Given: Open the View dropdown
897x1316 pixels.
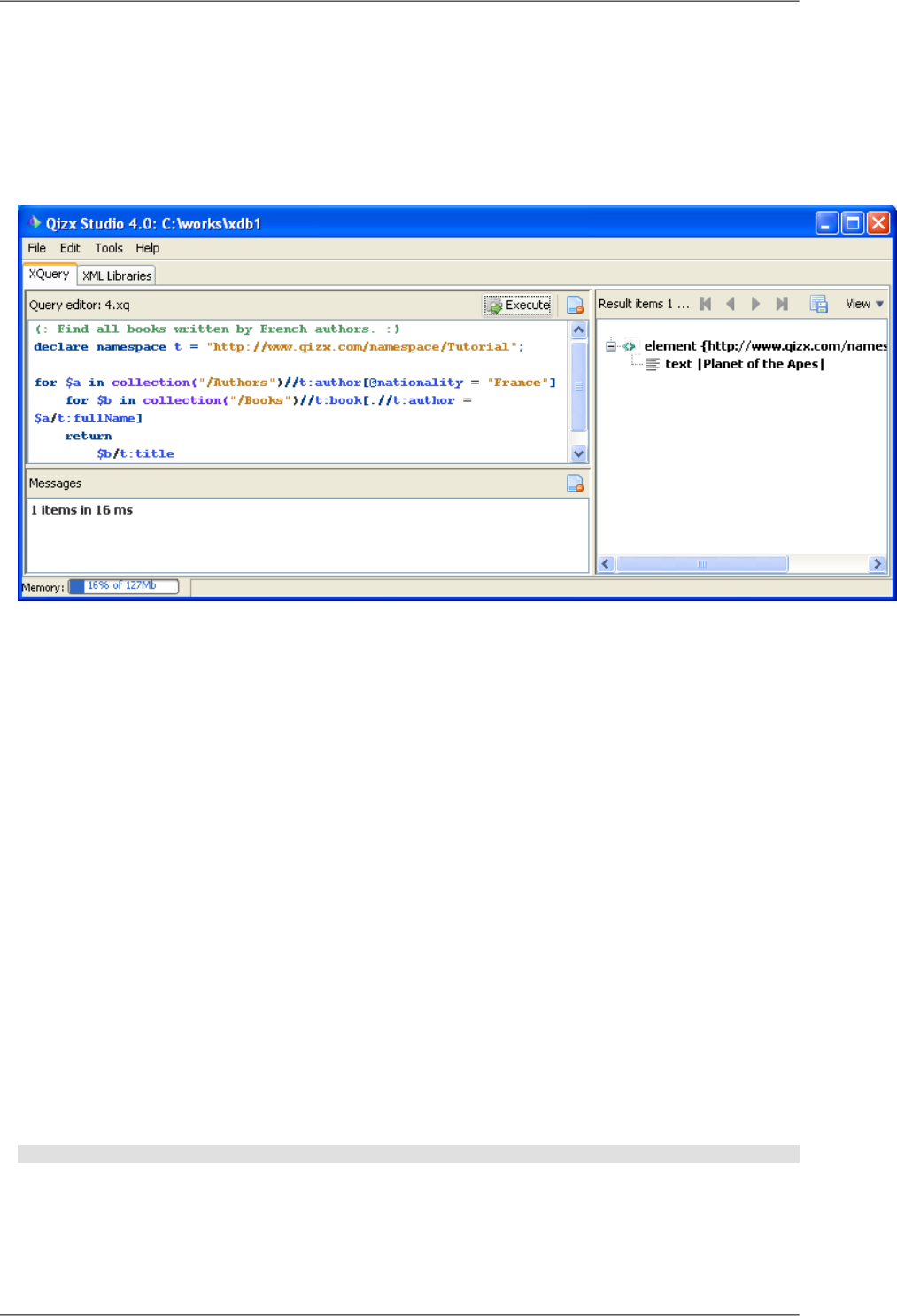Looking at the screenshot, I should (x=864, y=304).
